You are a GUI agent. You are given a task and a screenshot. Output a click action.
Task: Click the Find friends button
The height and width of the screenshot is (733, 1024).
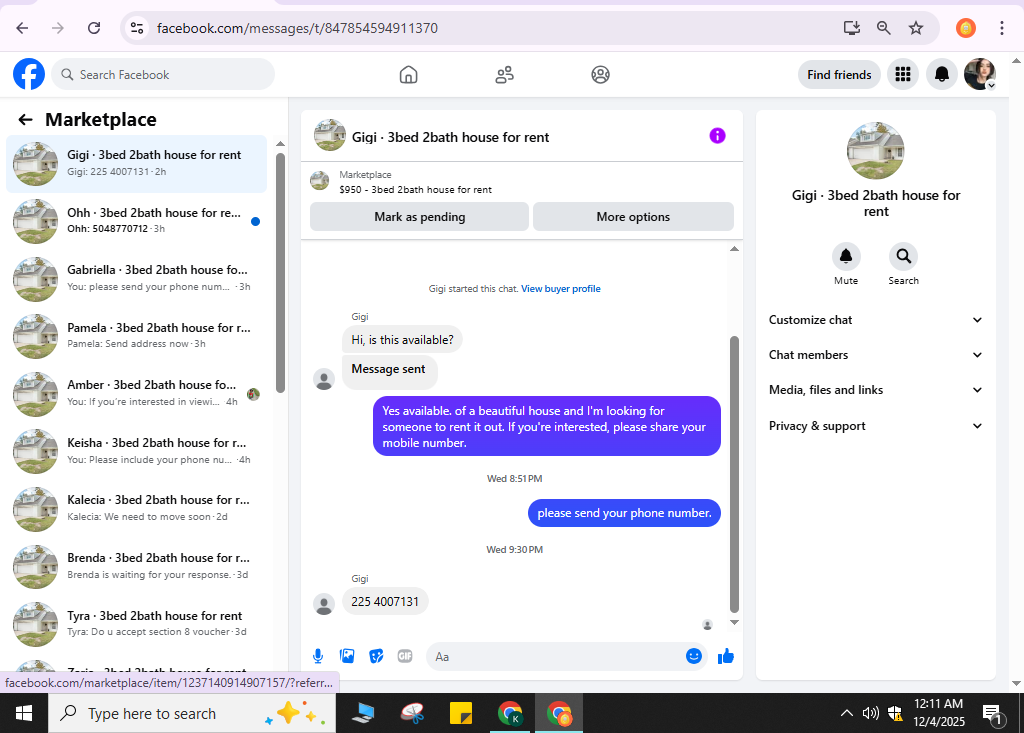(839, 74)
